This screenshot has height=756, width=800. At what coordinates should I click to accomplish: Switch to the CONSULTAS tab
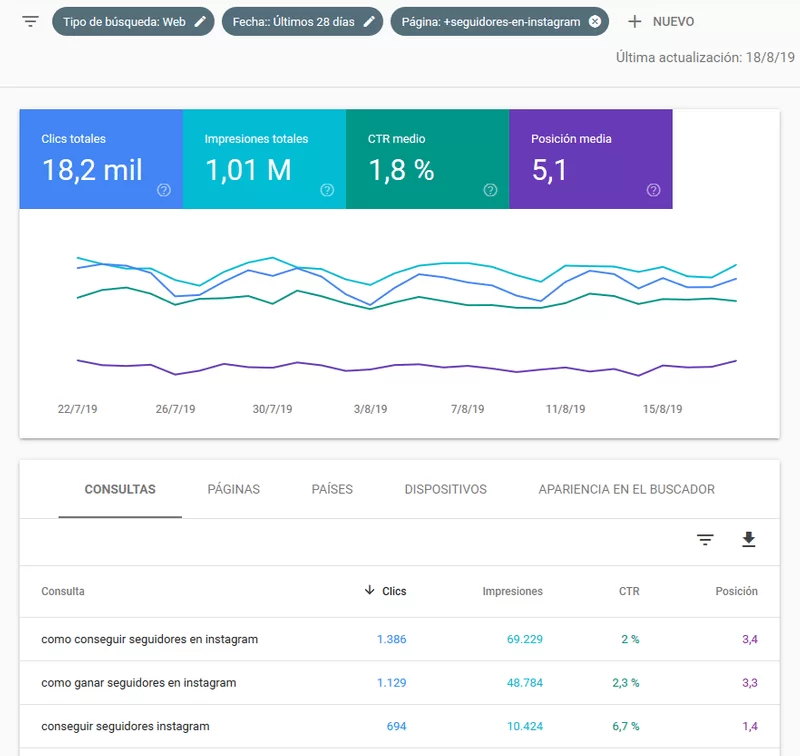(120, 489)
